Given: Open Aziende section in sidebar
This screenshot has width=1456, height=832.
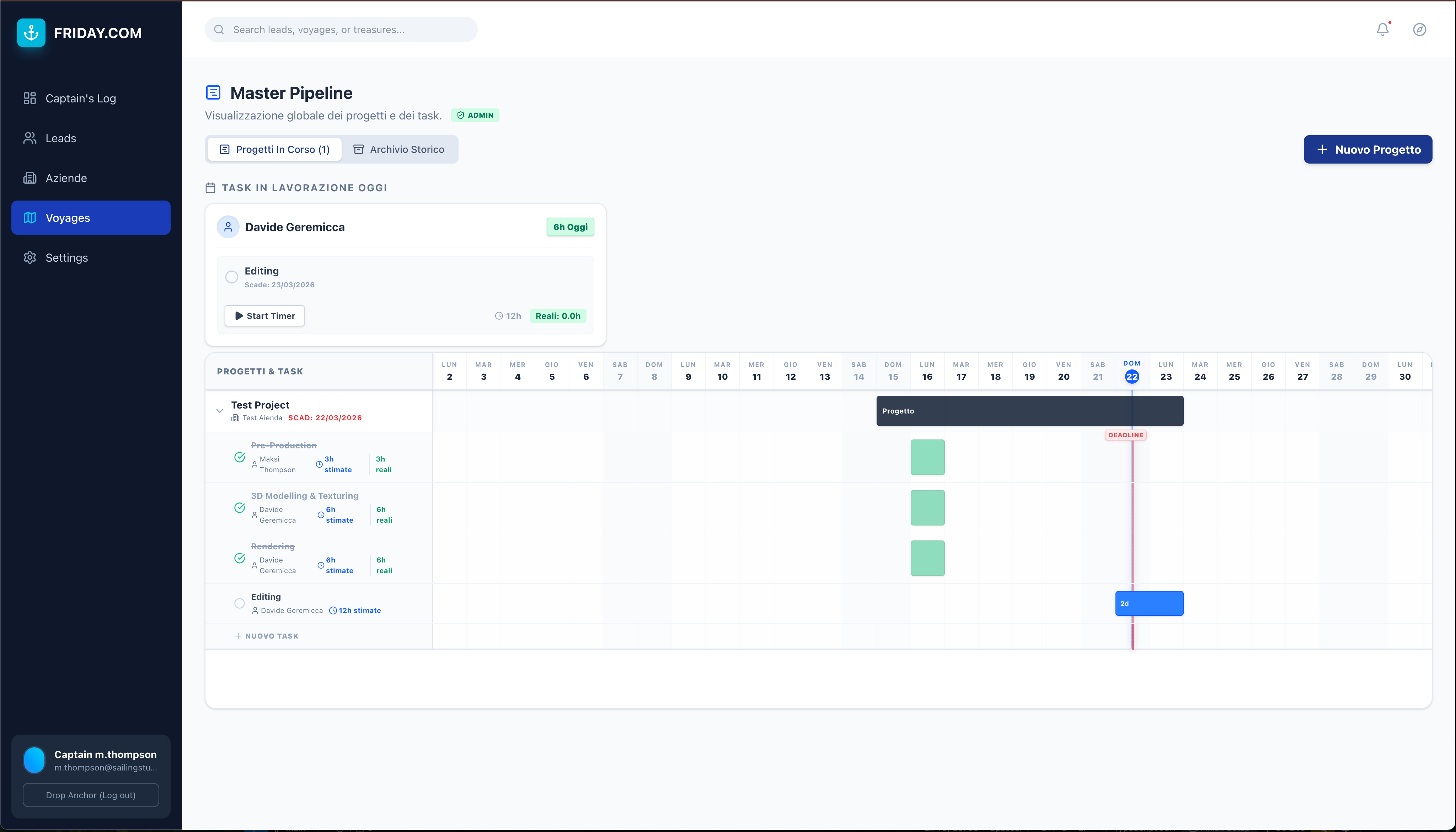Looking at the screenshot, I should pos(66,178).
